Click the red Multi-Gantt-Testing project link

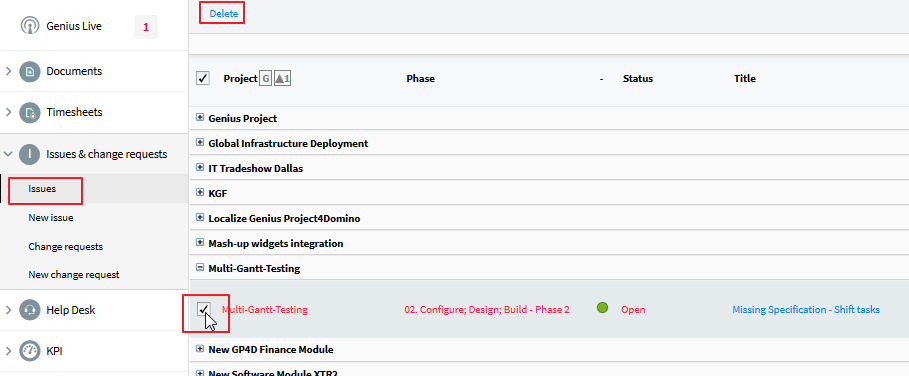click(x=264, y=310)
